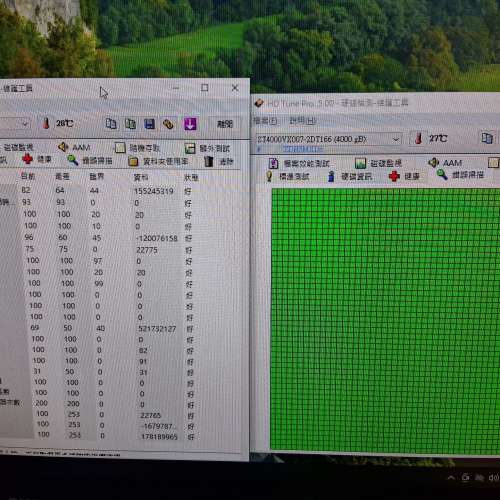This screenshot has width=500, height=500.
Task: Select the 健康 tab in the 27°C window
Action: pyautogui.click(x=404, y=176)
